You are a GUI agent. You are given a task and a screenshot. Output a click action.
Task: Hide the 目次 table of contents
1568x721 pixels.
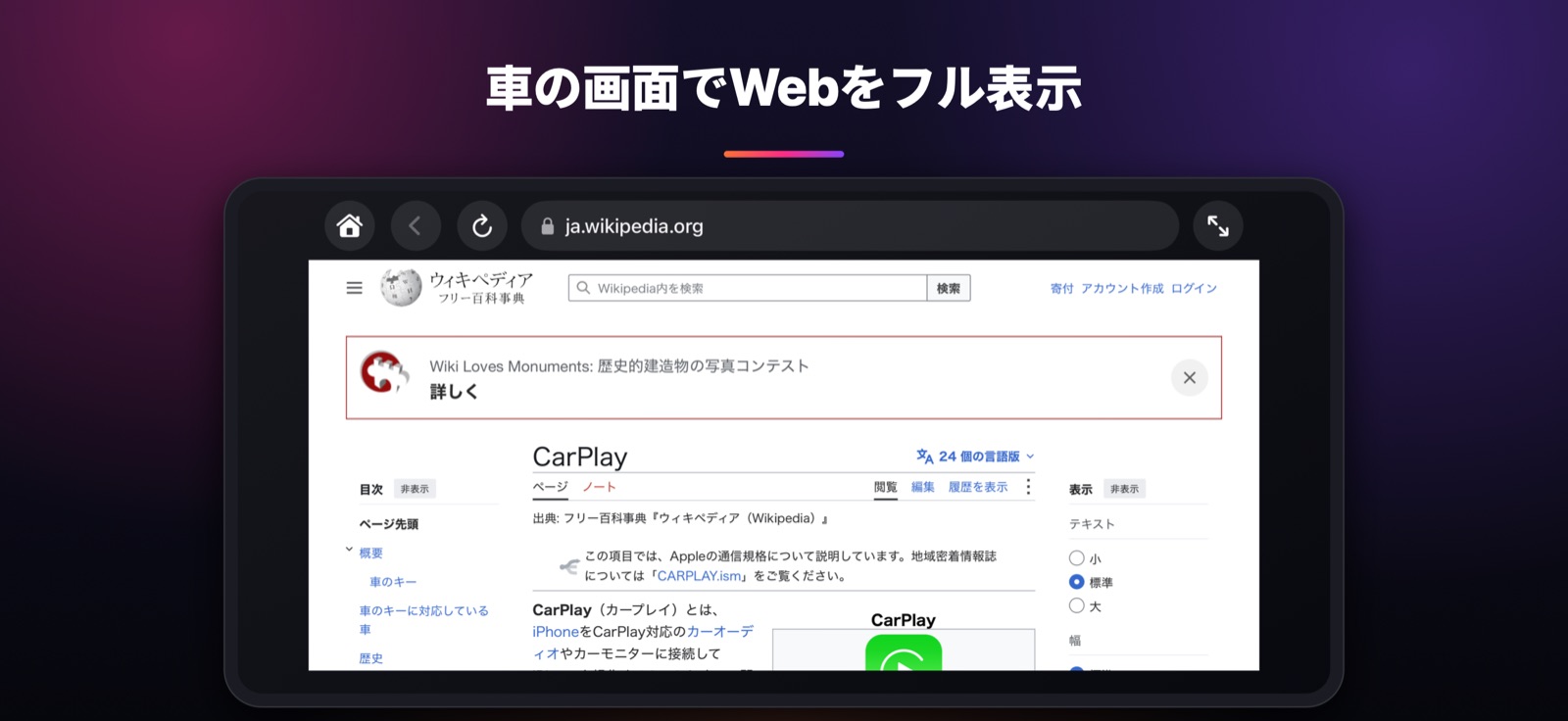415,489
